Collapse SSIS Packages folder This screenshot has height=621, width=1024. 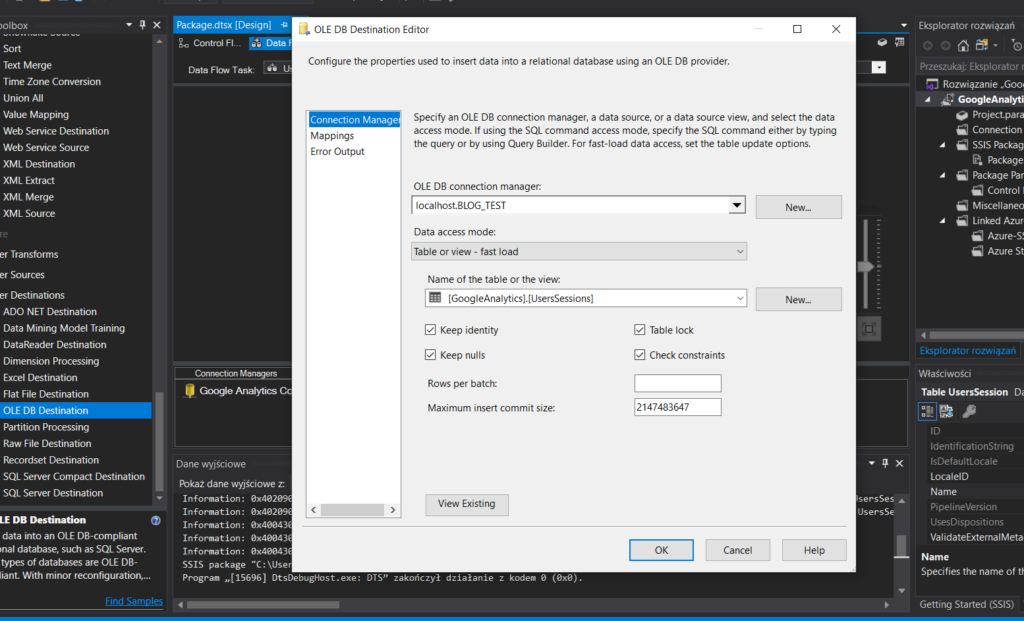point(942,145)
